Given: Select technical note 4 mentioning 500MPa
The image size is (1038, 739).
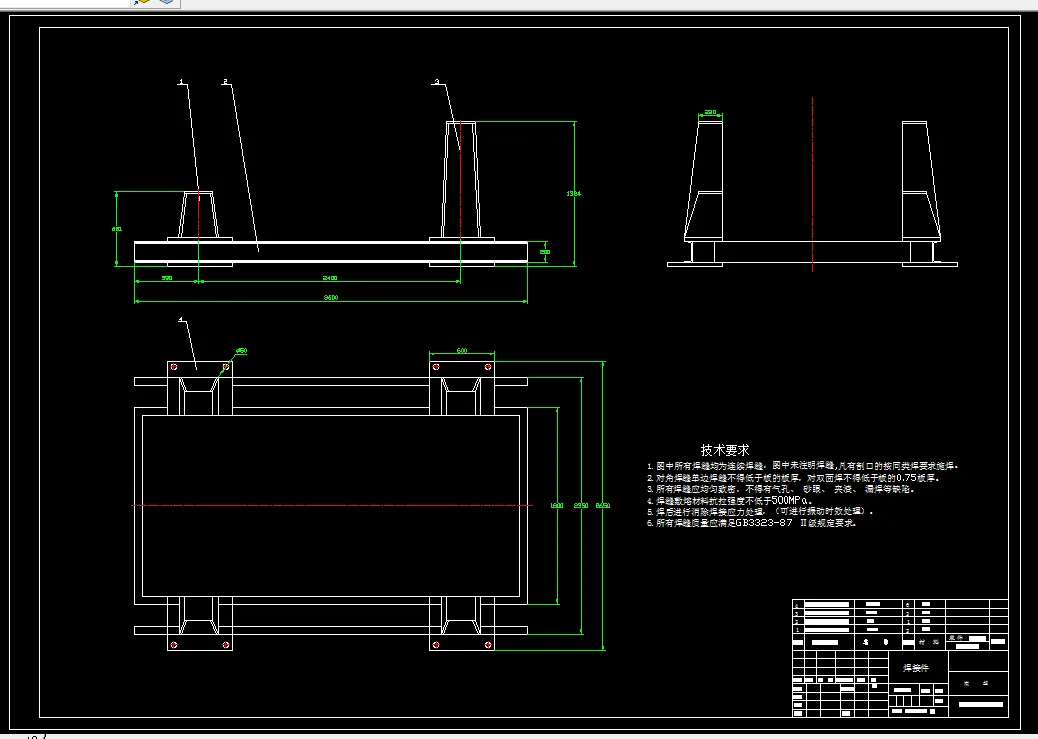Looking at the screenshot, I should pyautogui.click(x=730, y=501).
